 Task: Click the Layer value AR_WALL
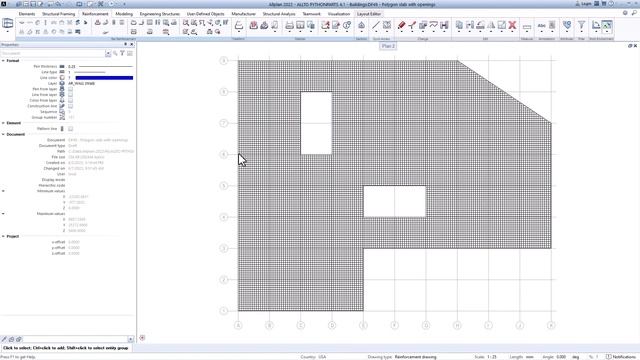pyautogui.click(x=82, y=83)
